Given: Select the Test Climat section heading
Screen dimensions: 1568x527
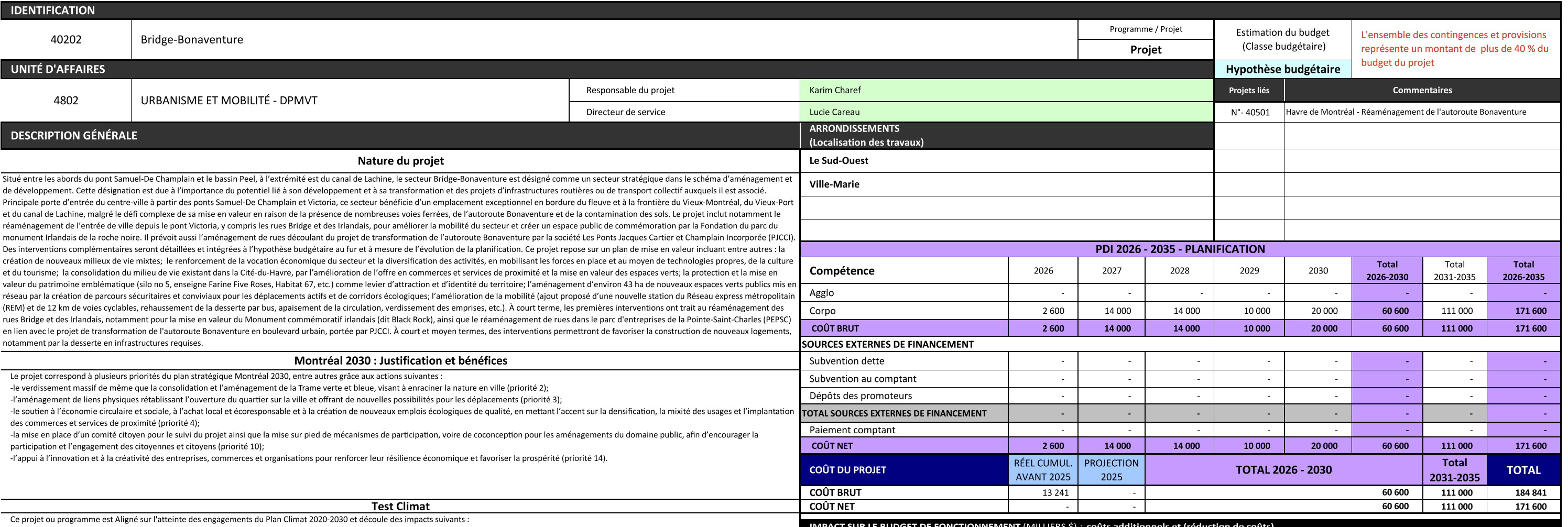Looking at the screenshot, I should click(400, 507).
